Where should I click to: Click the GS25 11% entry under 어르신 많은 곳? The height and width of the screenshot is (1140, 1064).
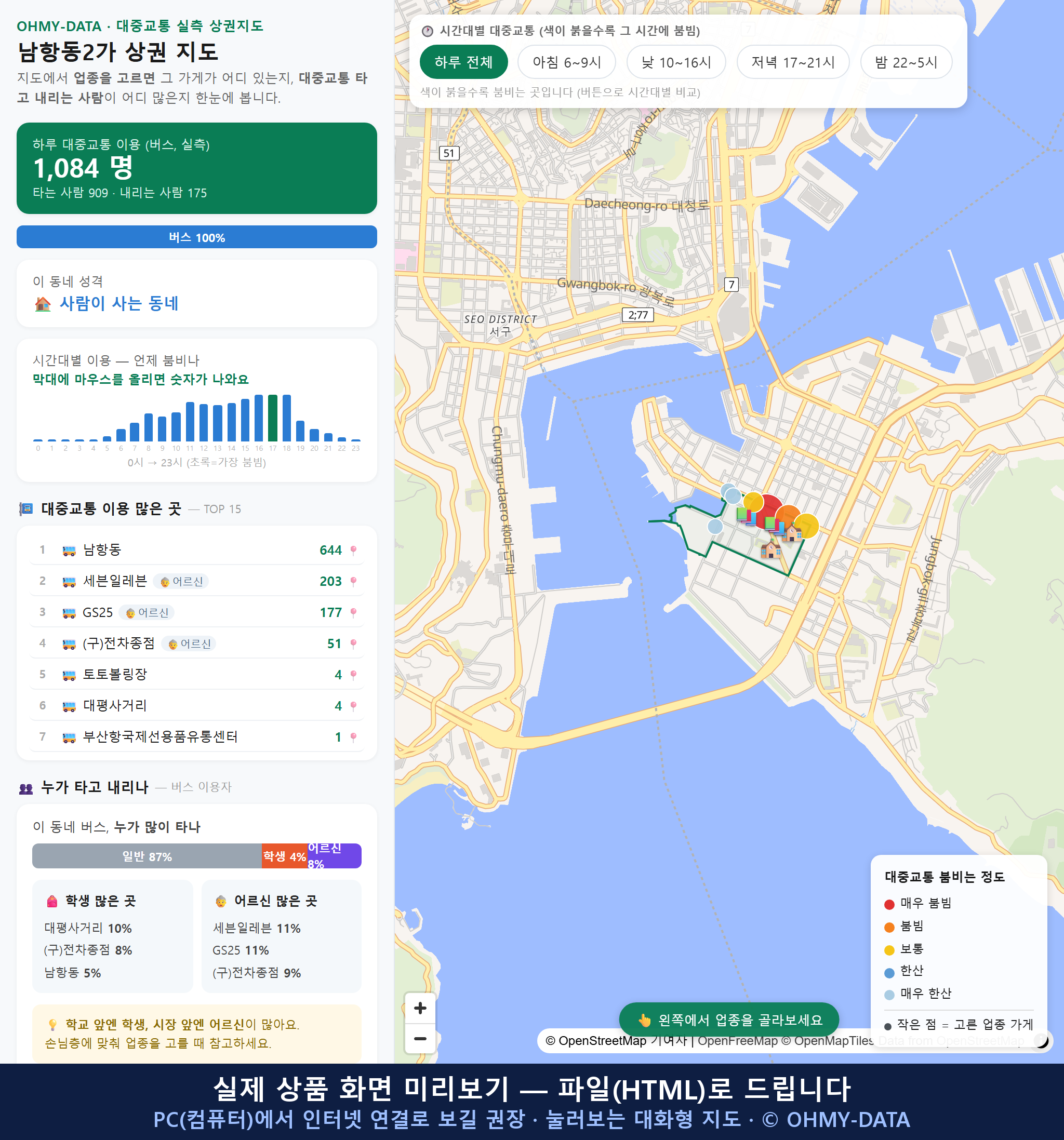click(241, 950)
